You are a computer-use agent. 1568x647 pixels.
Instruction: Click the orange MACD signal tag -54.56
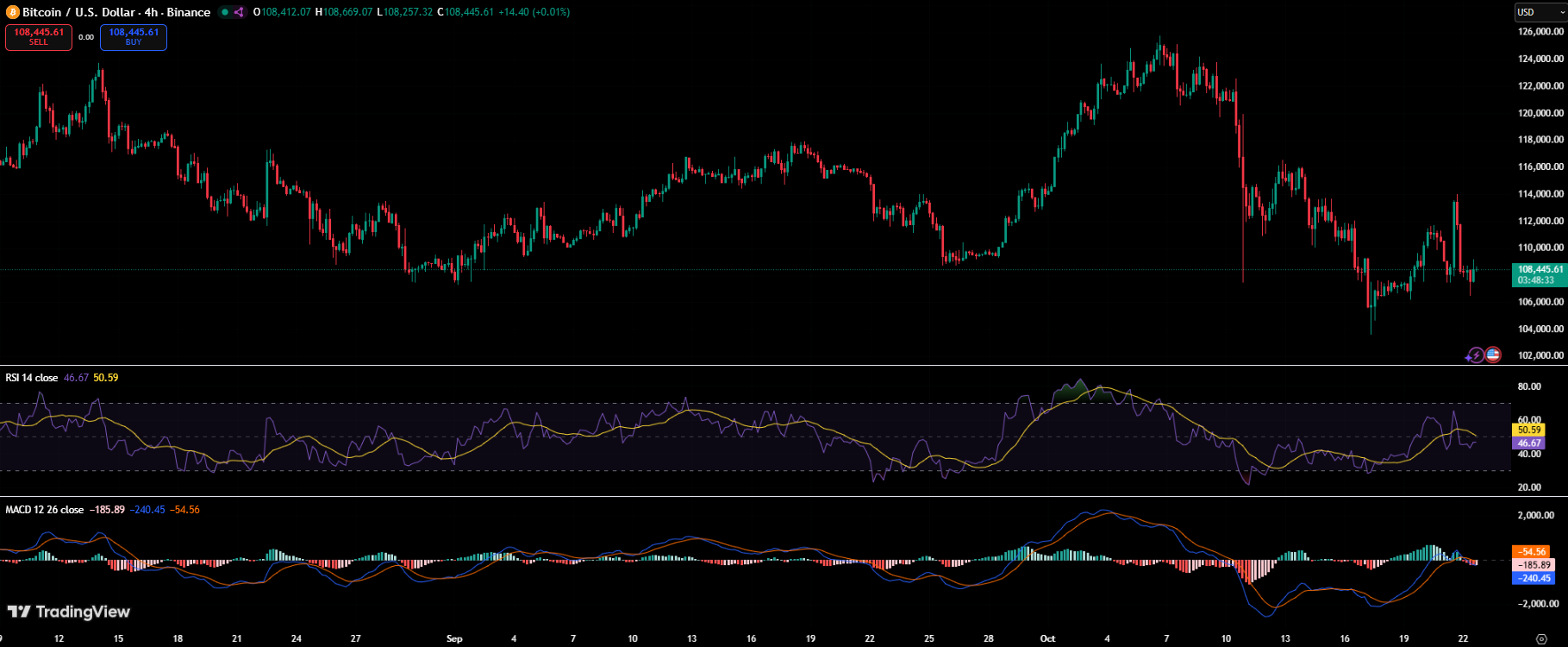coord(1532,552)
